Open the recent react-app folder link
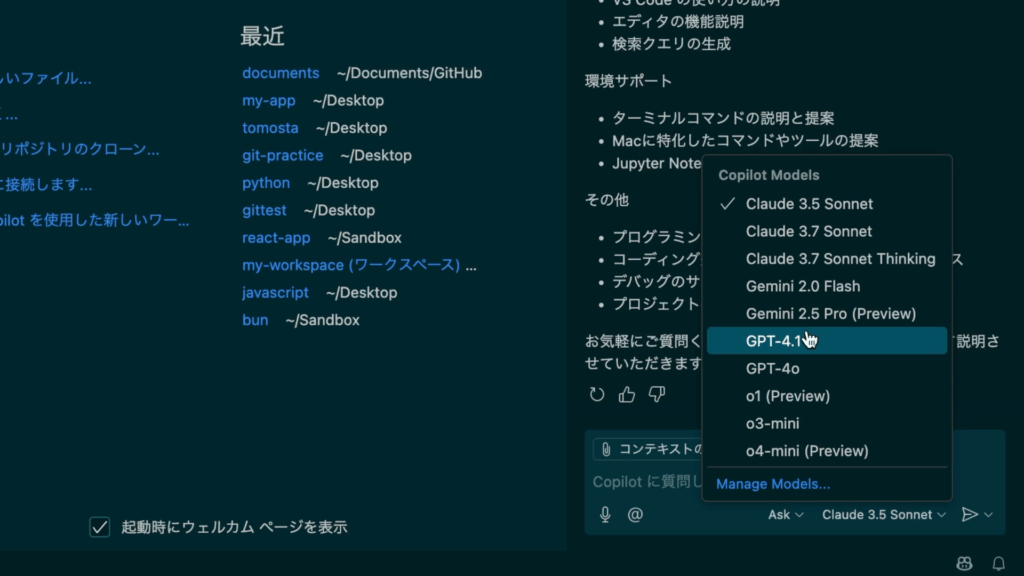The width and height of the screenshot is (1024, 576). coord(276,238)
